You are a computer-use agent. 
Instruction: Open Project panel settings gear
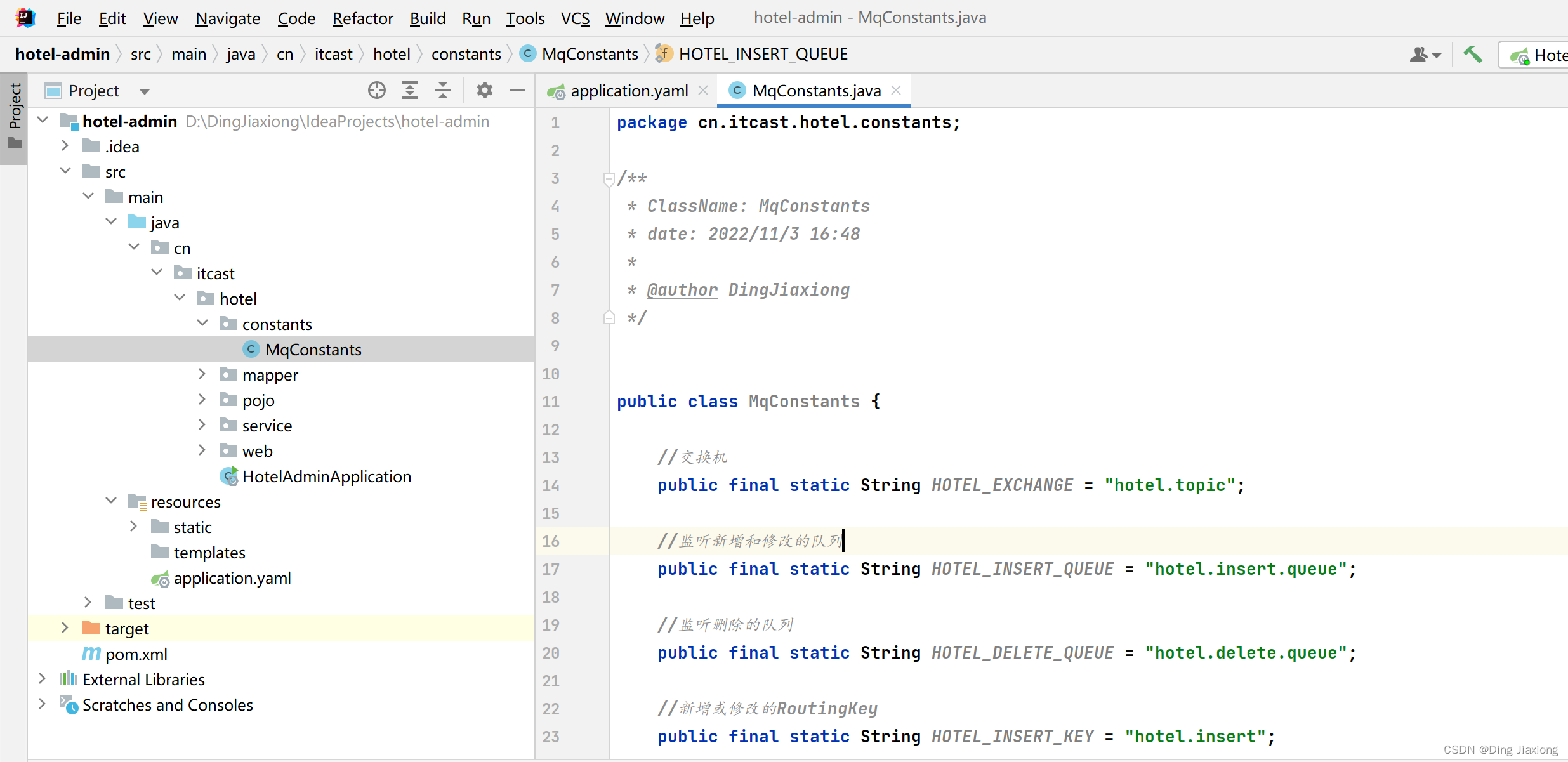(x=485, y=91)
